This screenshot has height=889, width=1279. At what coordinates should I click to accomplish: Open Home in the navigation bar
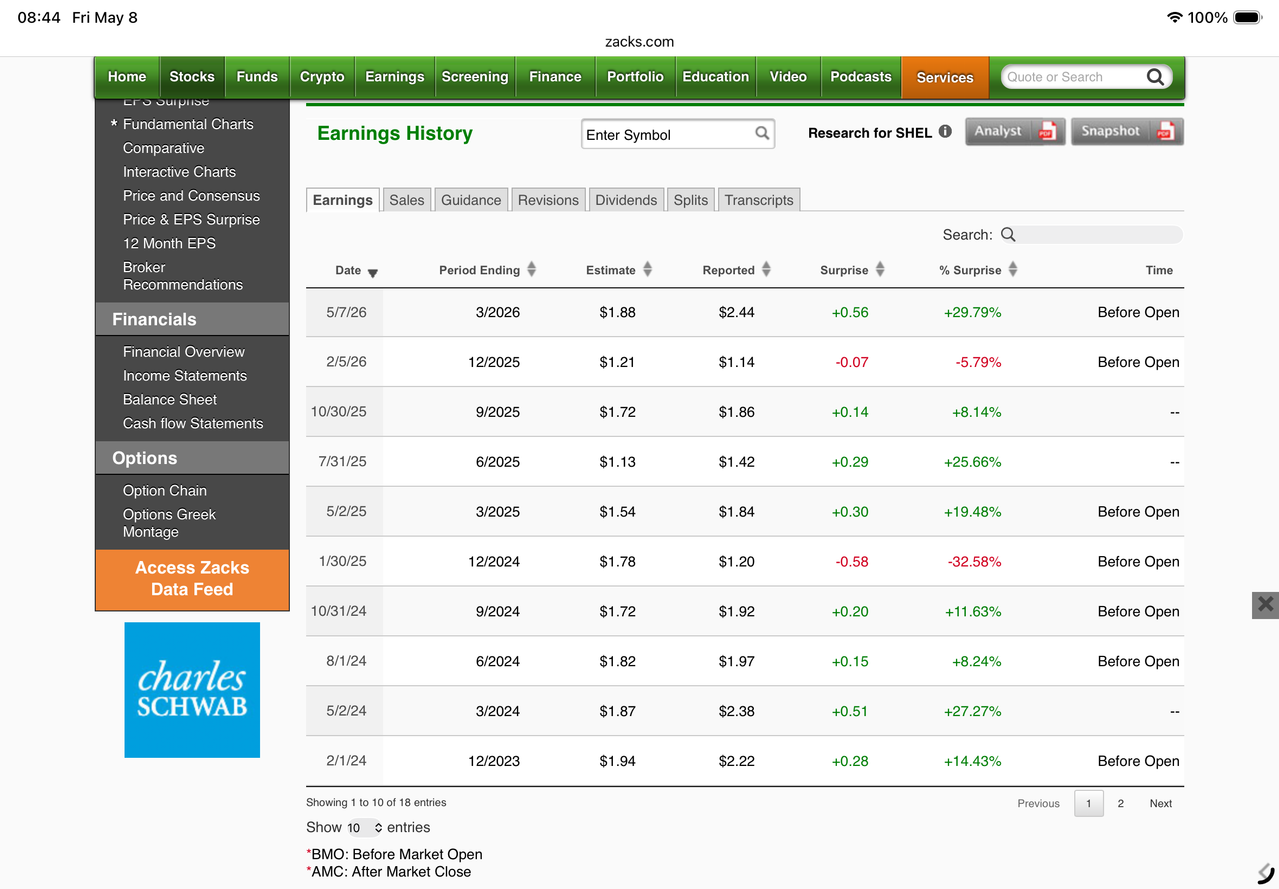click(127, 77)
